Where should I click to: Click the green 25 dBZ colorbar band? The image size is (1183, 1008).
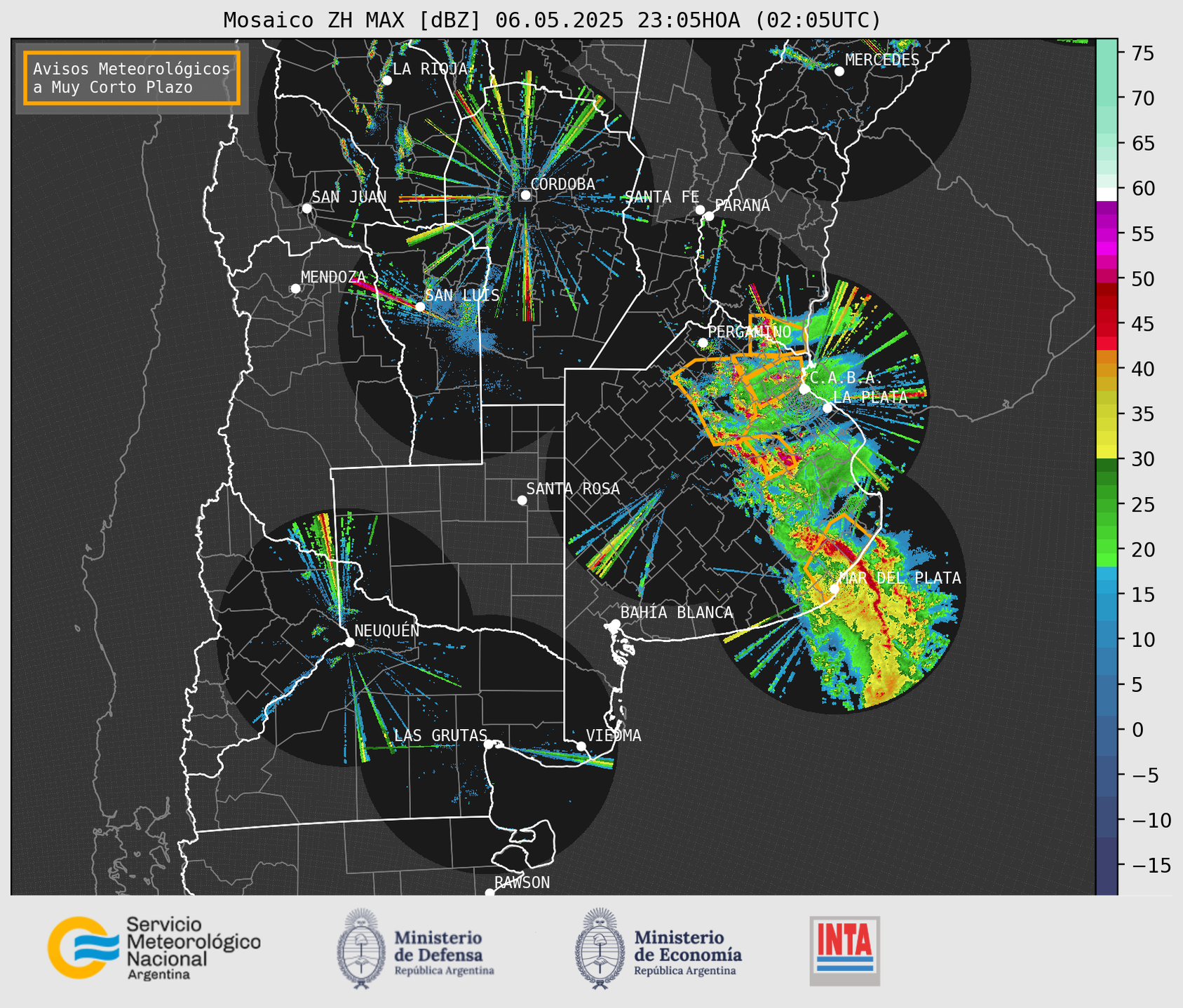tap(1107, 505)
